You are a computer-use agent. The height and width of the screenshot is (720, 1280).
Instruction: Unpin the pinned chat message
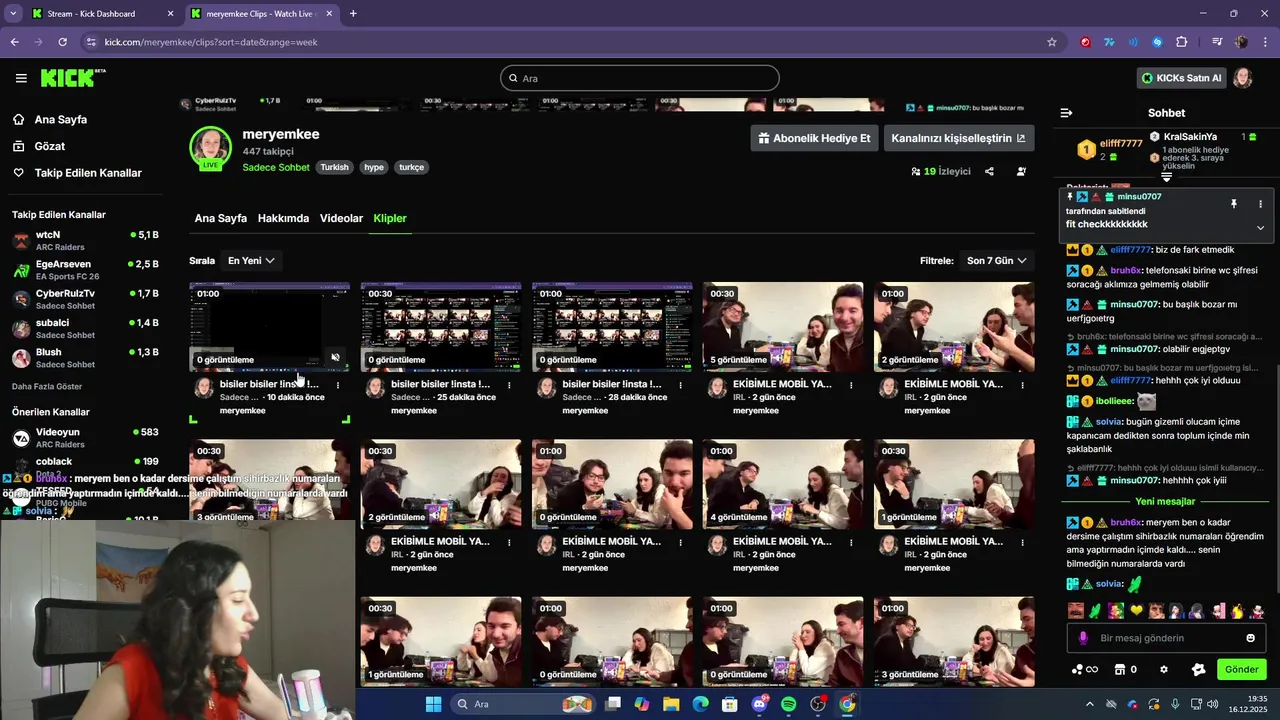[x=1233, y=204]
